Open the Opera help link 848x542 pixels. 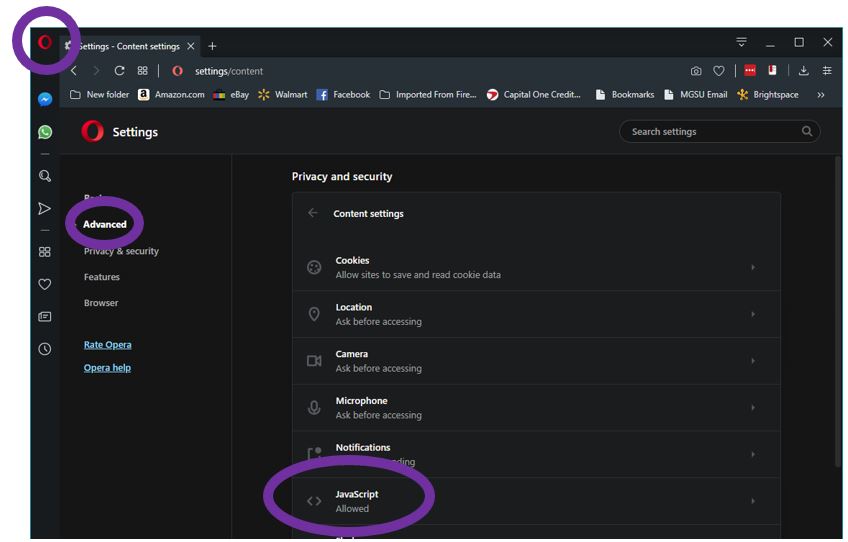(x=107, y=368)
